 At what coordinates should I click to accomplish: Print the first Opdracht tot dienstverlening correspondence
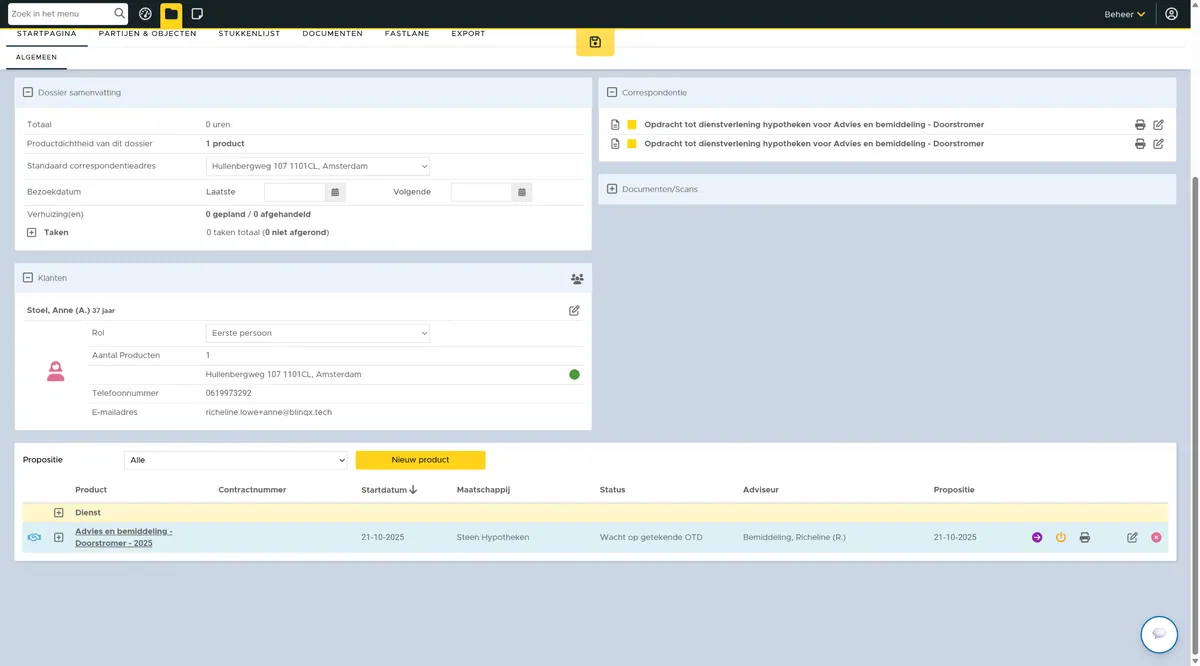(1140, 125)
